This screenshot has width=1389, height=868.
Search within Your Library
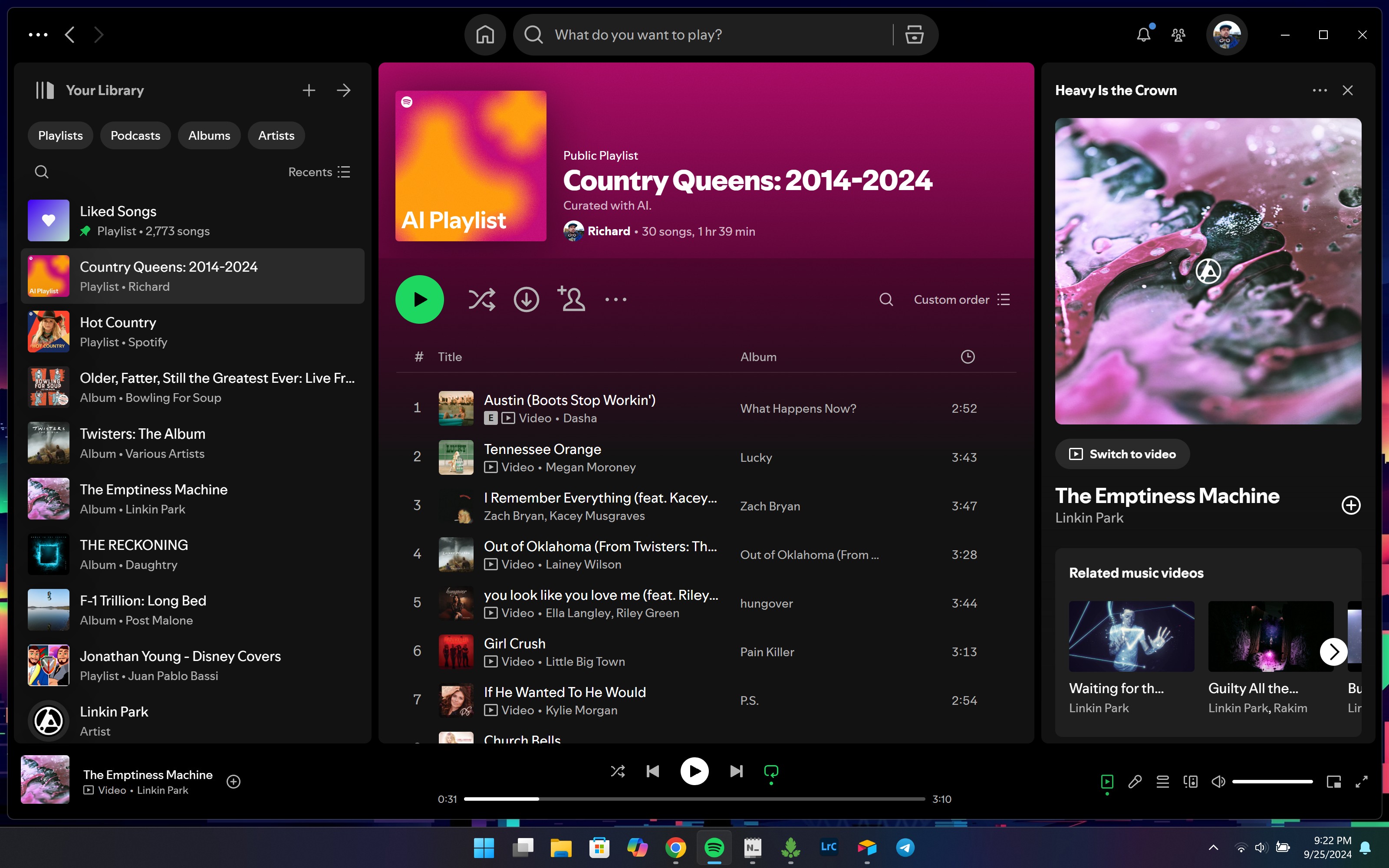click(41, 172)
